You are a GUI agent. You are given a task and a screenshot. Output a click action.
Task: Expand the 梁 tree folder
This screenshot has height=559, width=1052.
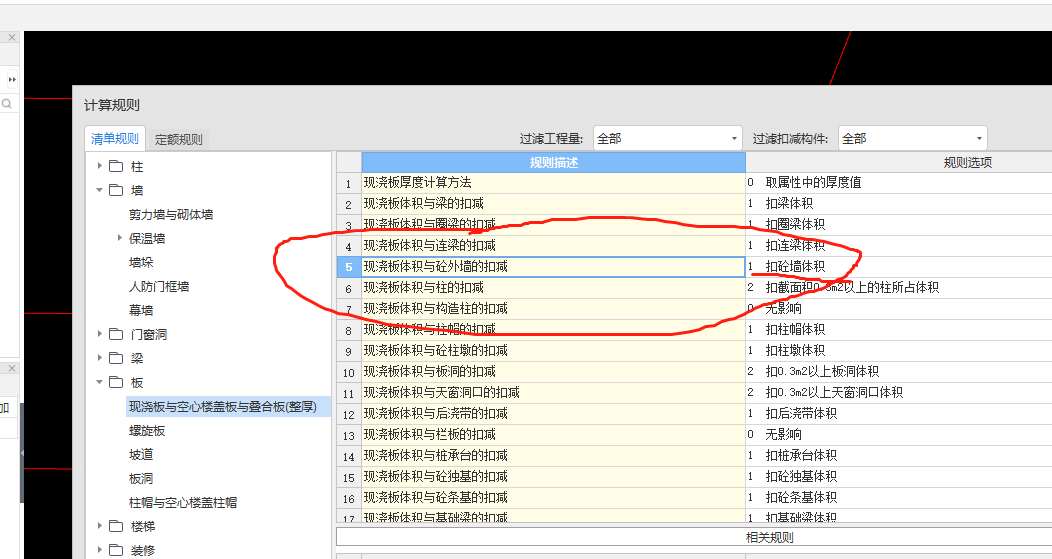[x=99, y=358]
